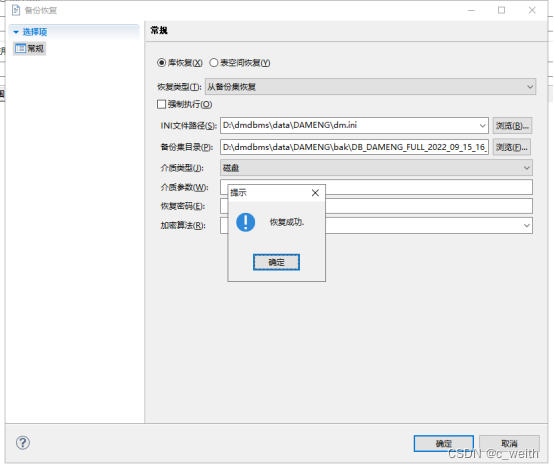Click the 取消 button
554x469 pixels.
click(x=509, y=443)
